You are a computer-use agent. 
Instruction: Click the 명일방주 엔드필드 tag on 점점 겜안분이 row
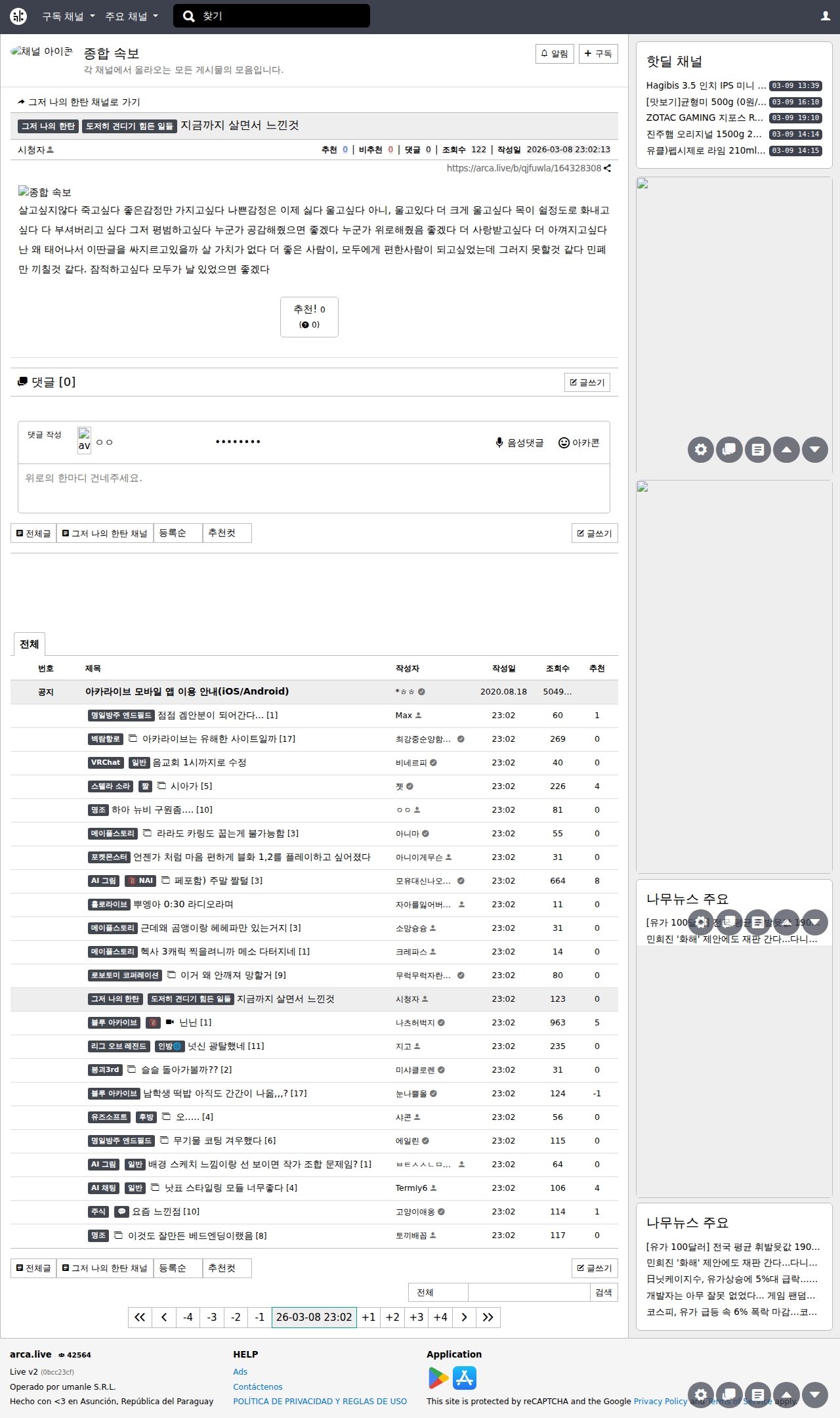click(x=121, y=715)
